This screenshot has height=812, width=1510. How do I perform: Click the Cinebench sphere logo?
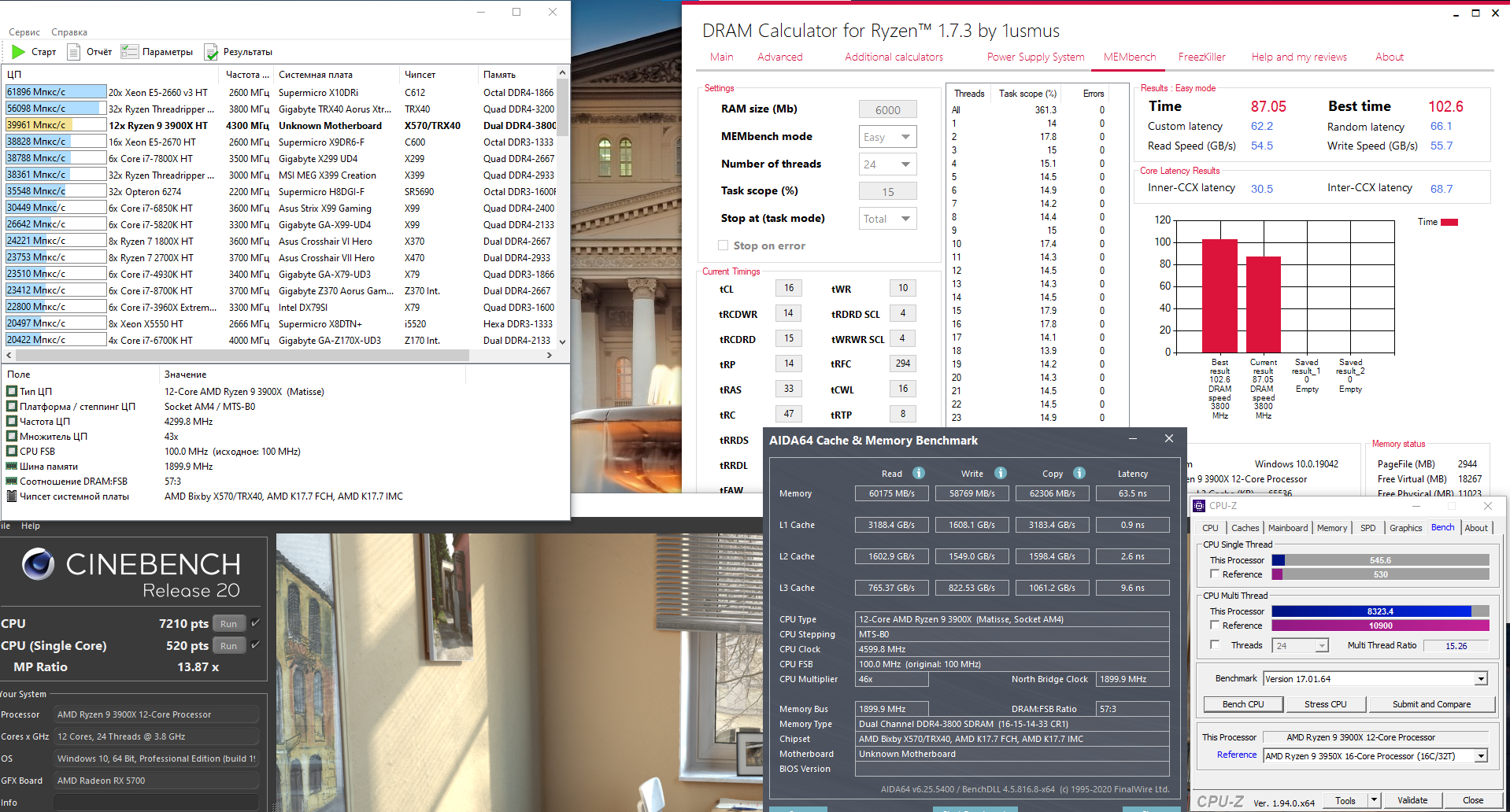pos(38,564)
